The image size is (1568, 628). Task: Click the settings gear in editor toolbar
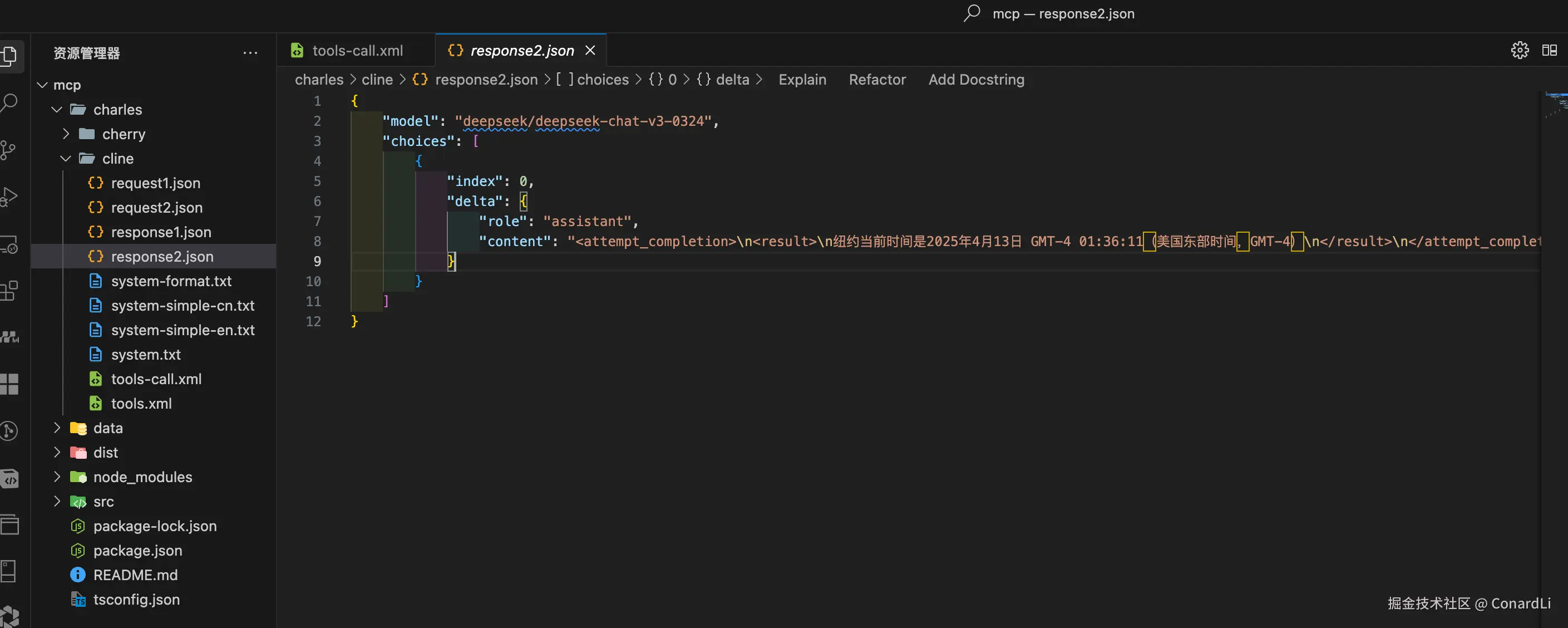(x=1519, y=51)
